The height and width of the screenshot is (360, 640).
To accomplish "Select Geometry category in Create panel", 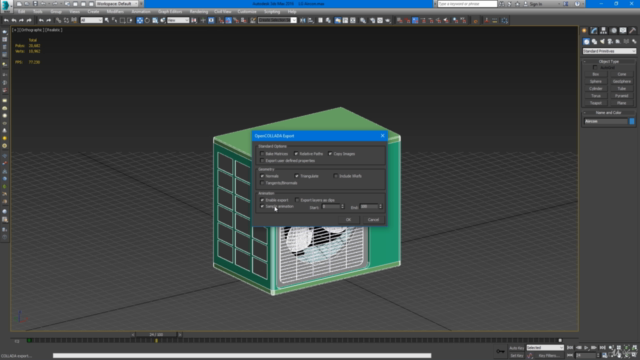I will coord(586,42).
